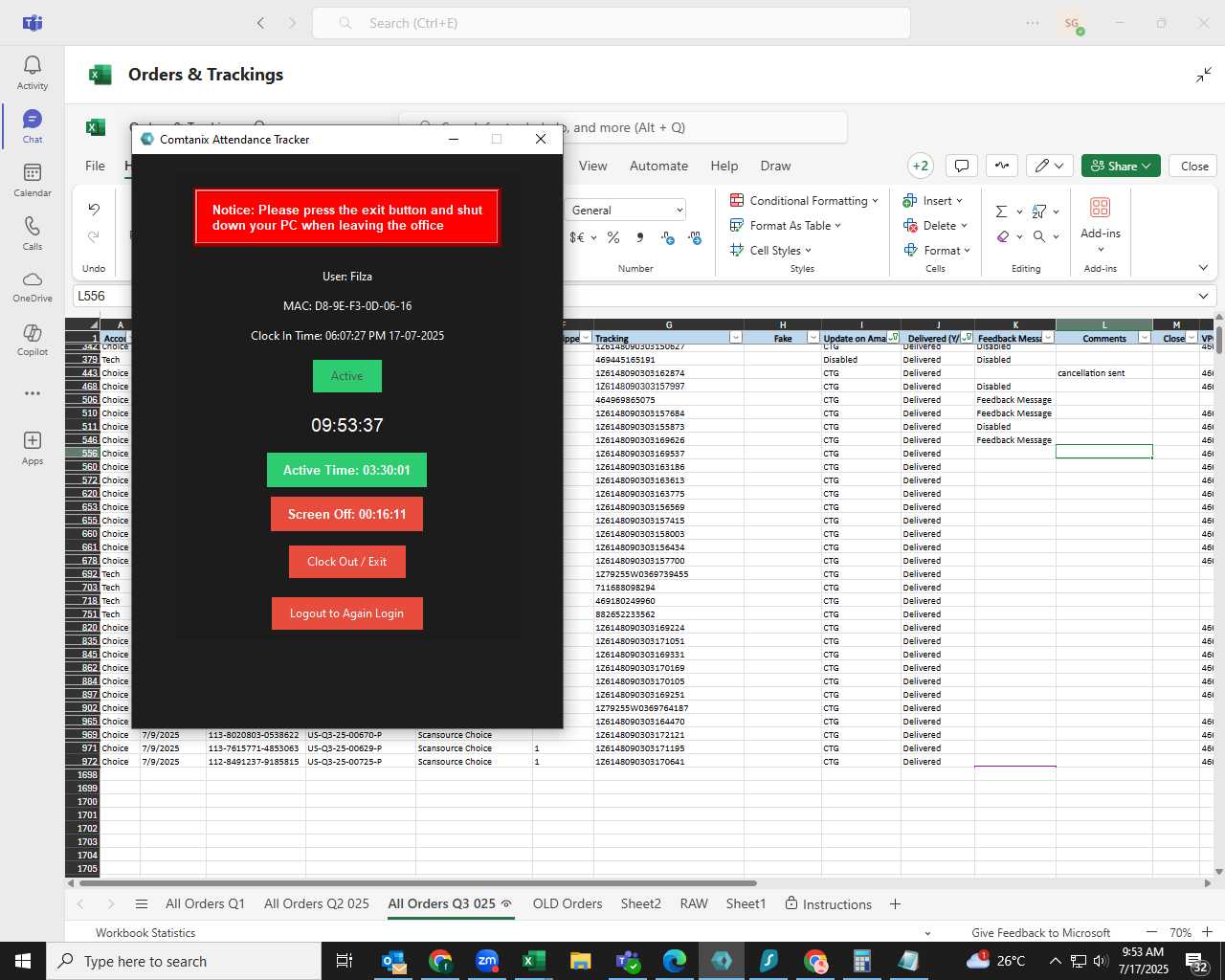Screen dimensions: 1225x980
Task: Open the Instructions sheet tab
Action: click(x=829, y=903)
